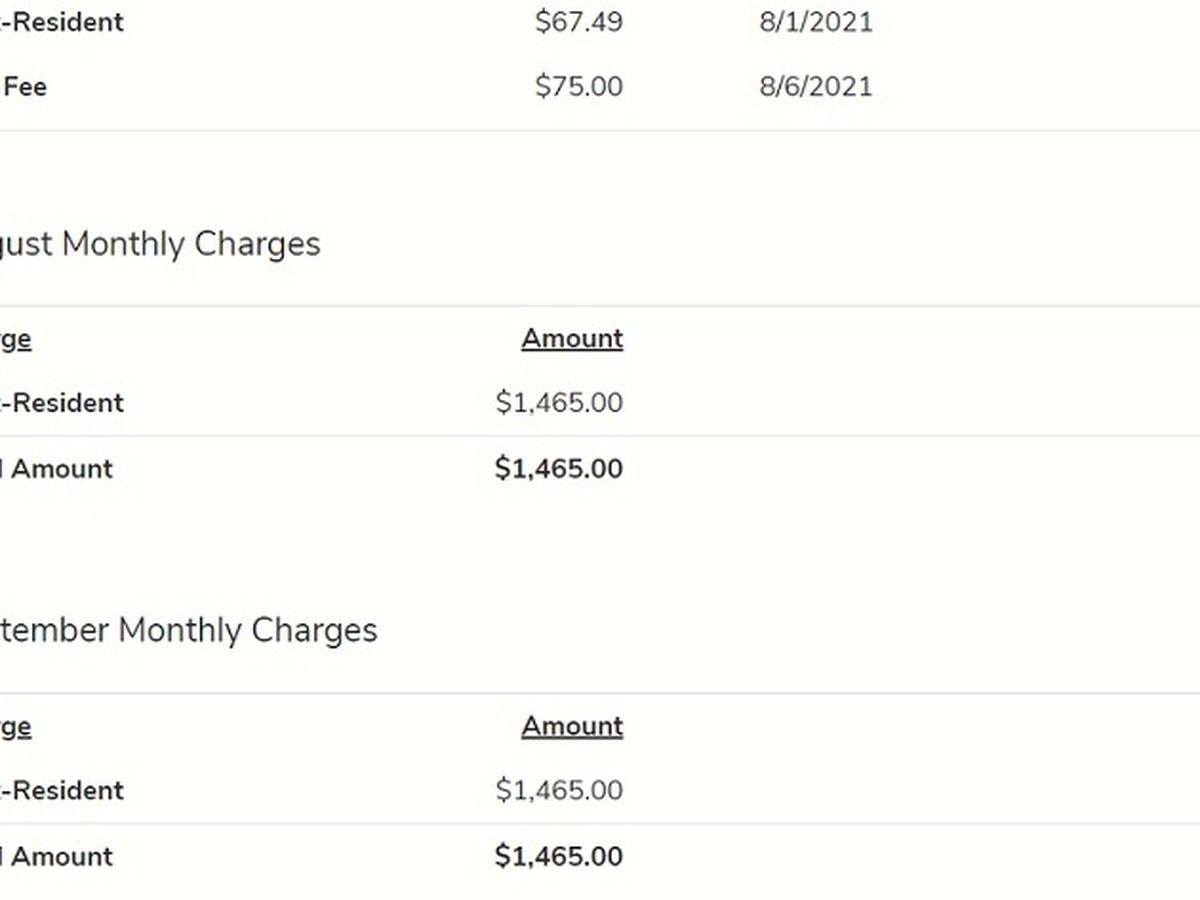The width and height of the screenshot is (1200, 900).
Task: Click the September Monthly Charges heading
Action: (188, 630)
